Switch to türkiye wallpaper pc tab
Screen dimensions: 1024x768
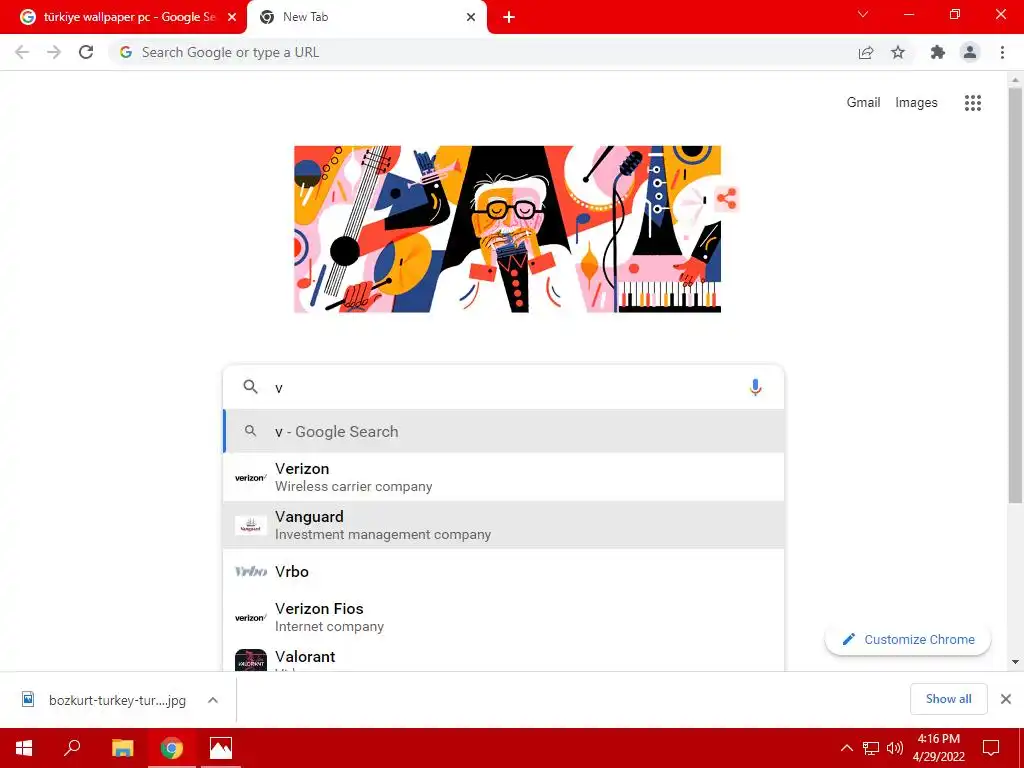[124, 18]
